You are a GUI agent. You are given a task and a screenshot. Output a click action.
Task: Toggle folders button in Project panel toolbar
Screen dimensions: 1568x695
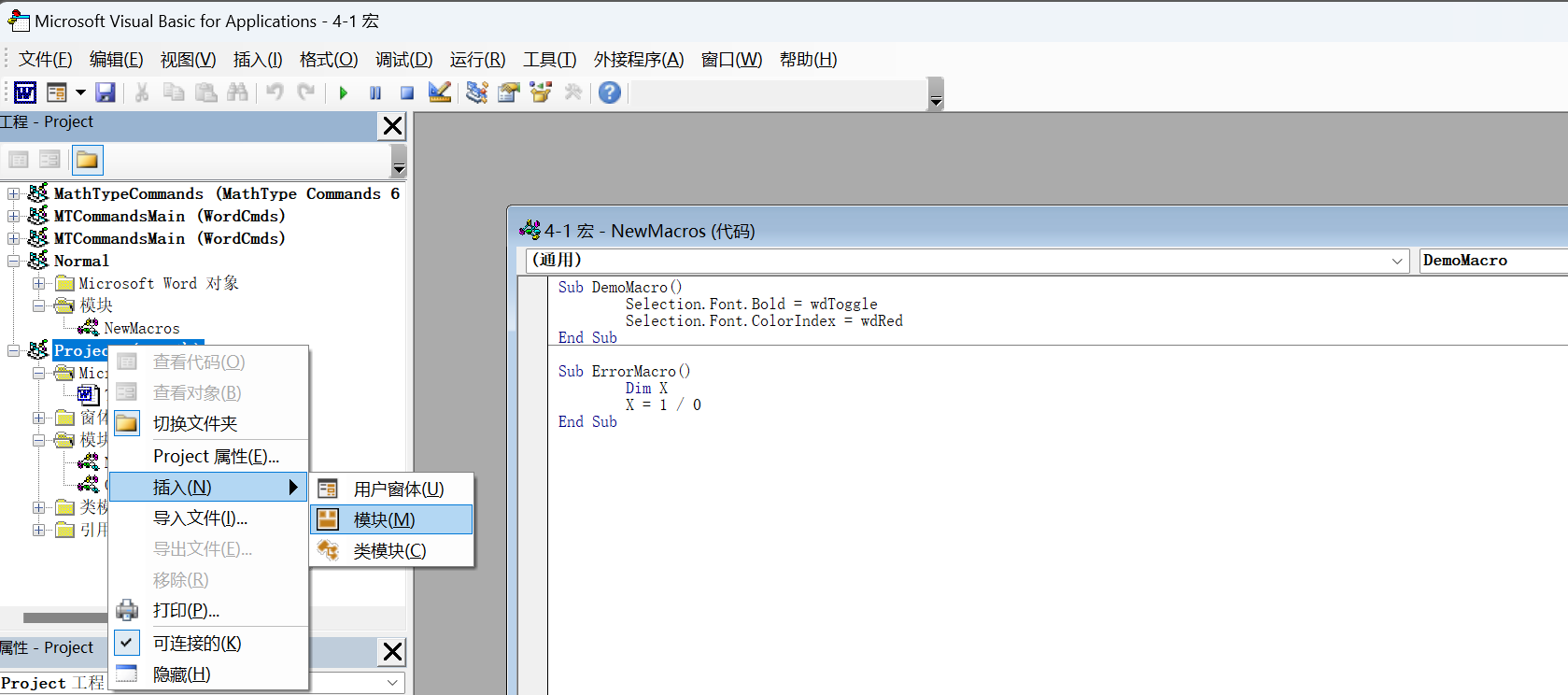click(87, 160)
